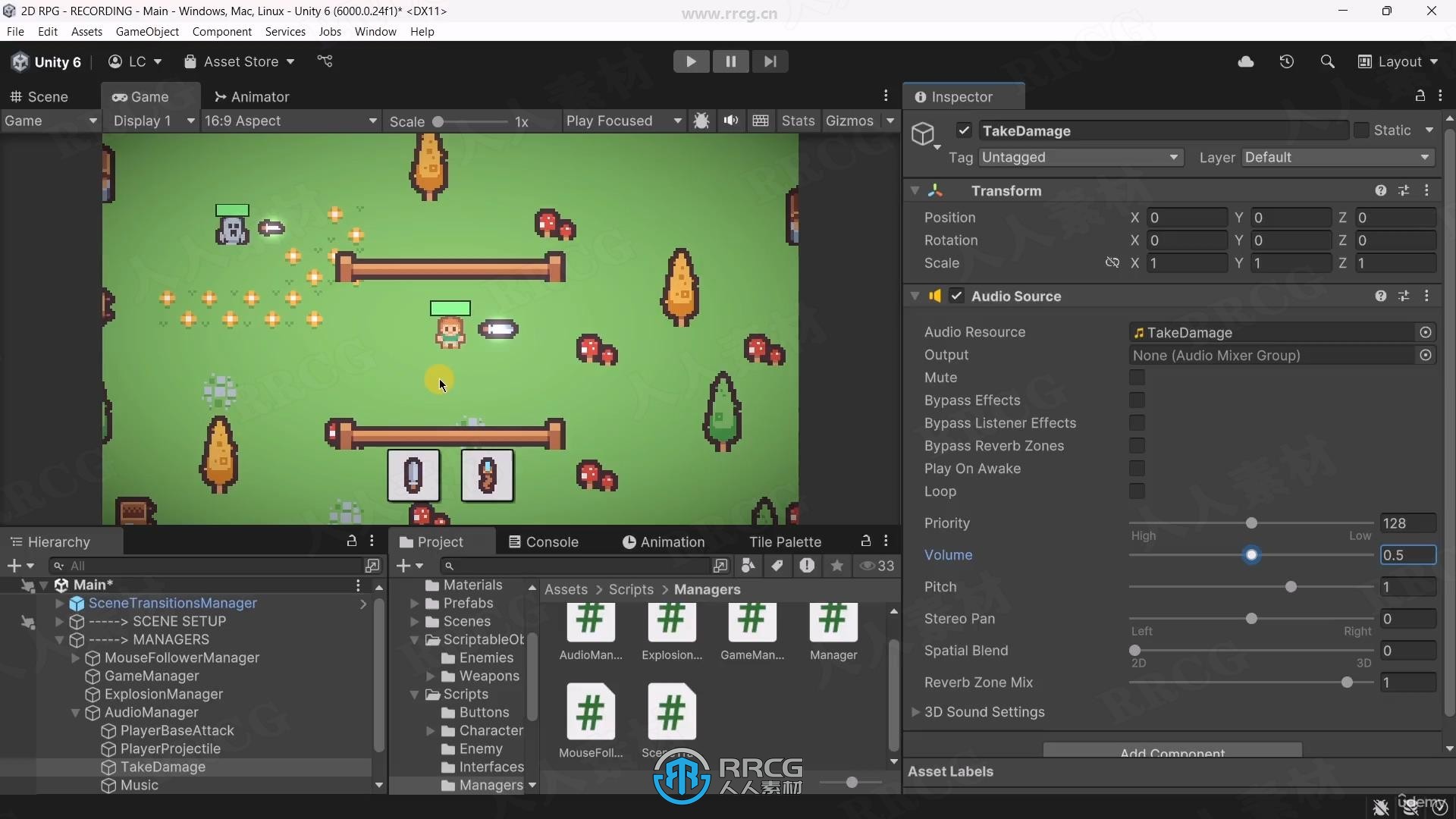Viewport: 1456px width, 819px height.
Task: Enable Bypass Reverb Zones checkbox
Action: pos(1137,446)
